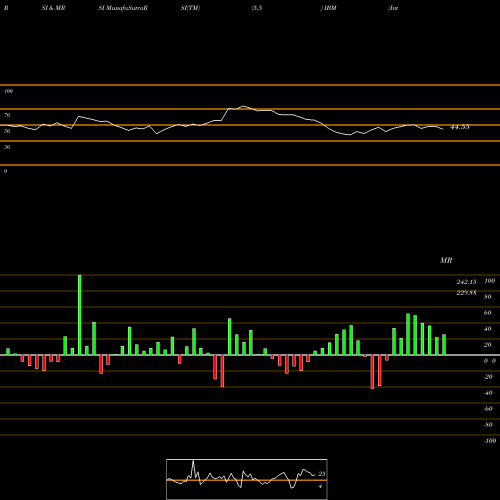Click the -20 label on MR scale

(488, 377)
